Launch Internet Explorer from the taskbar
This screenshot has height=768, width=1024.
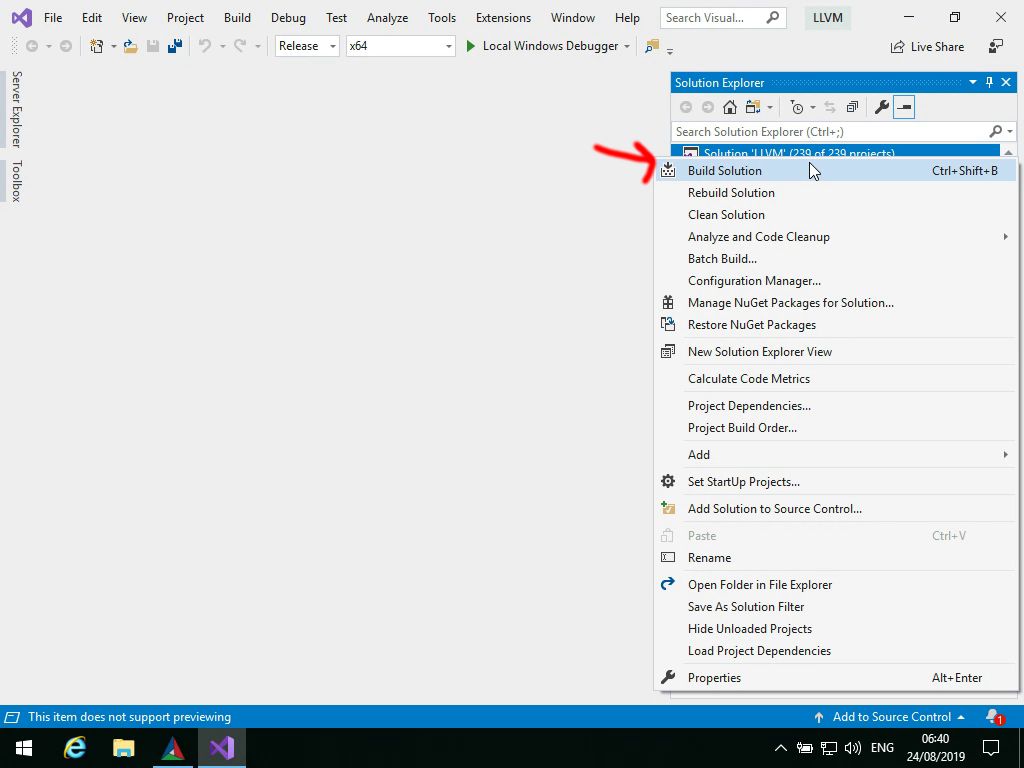coord(74,747)
